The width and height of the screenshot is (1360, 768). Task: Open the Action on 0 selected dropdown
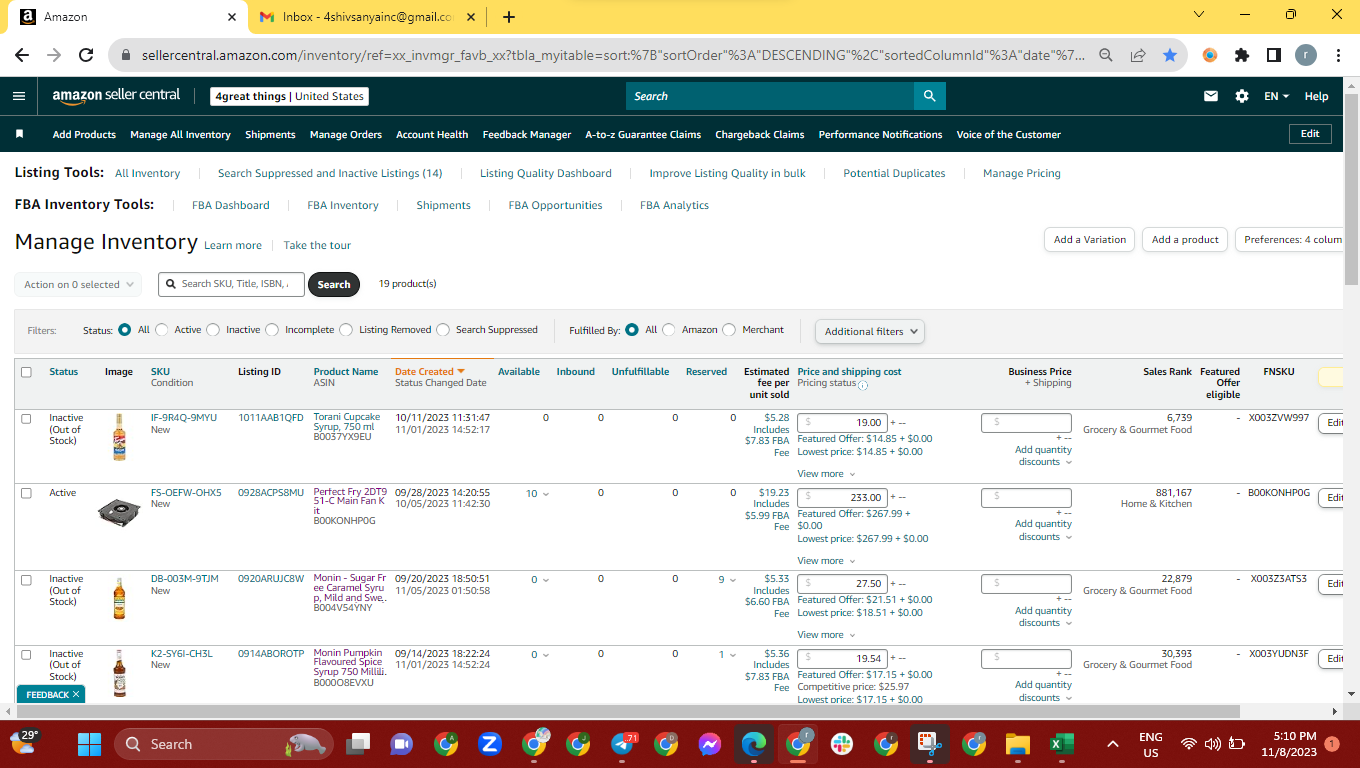click(78, 285)
